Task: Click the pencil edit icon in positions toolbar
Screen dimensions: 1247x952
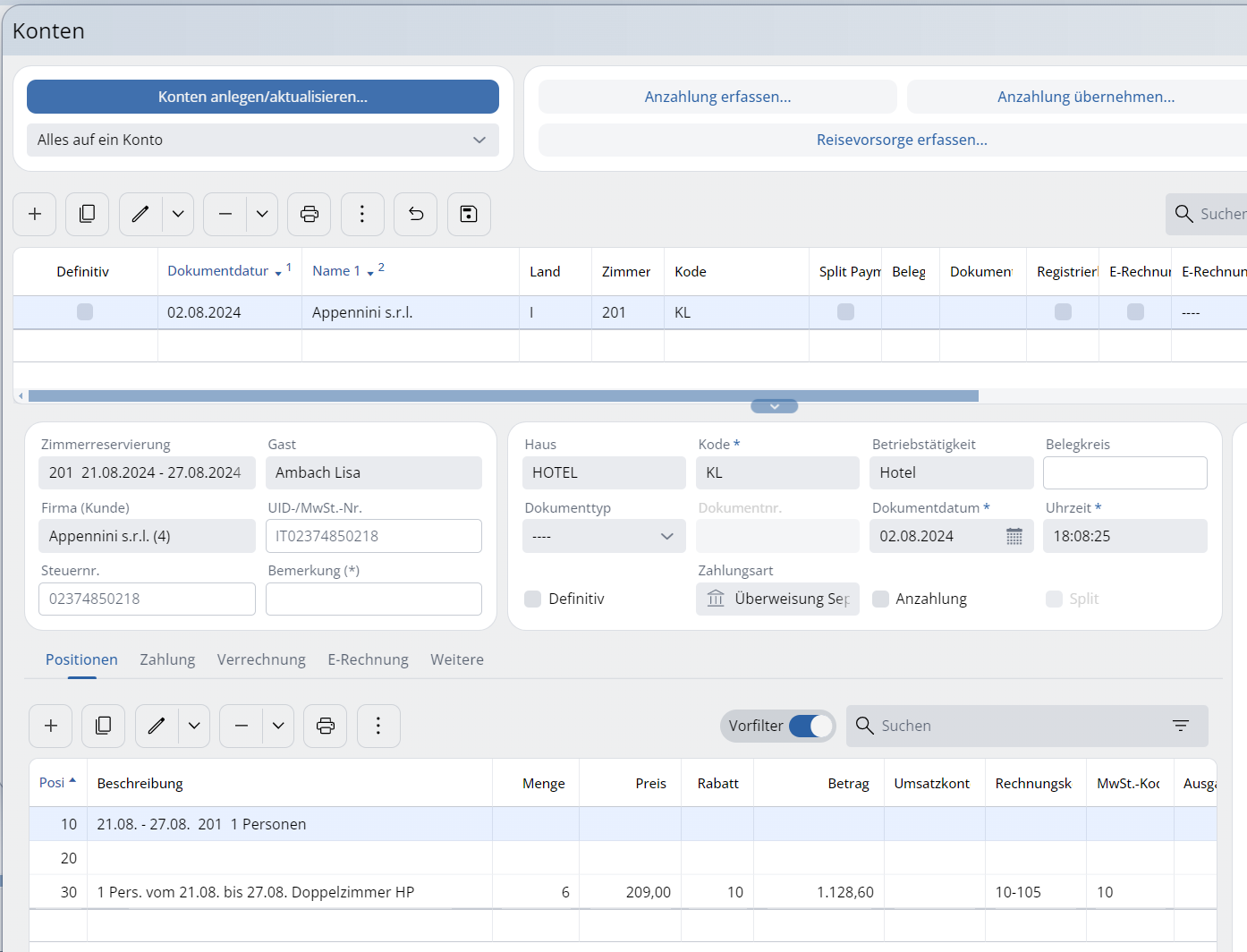Action: click(x=157, y=726)
